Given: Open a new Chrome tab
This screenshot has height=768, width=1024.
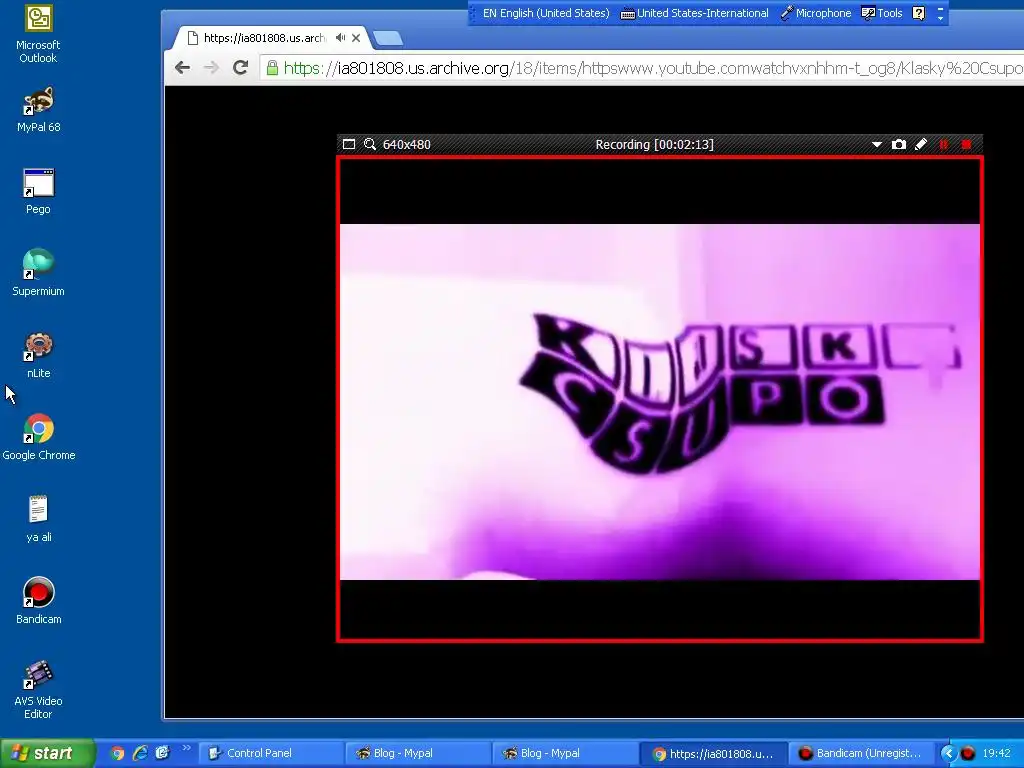Looking at the screenshot, I should (x=388, y=39).
